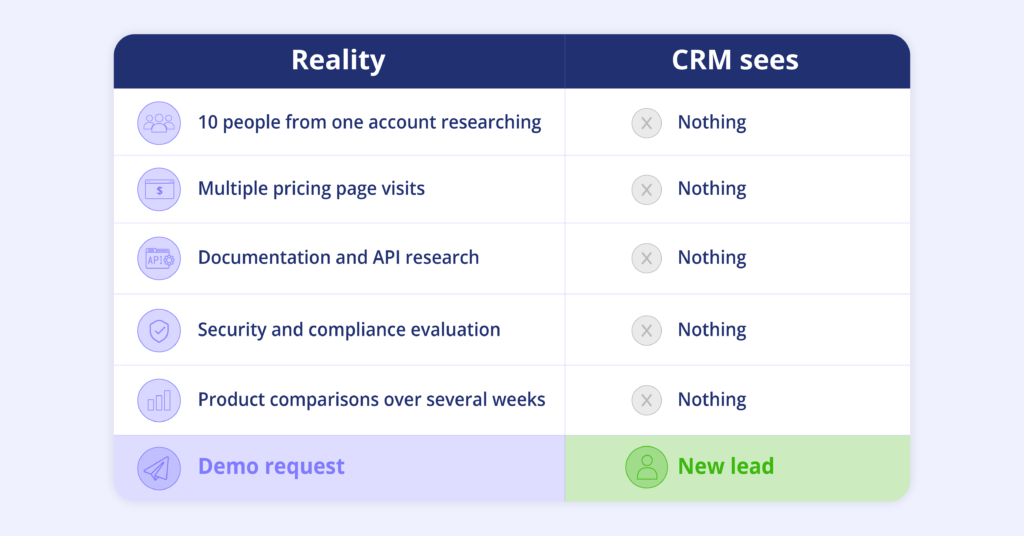Click X icon in pricing visits row
The image size is (1024, 536).
click(x=647, y=189)
